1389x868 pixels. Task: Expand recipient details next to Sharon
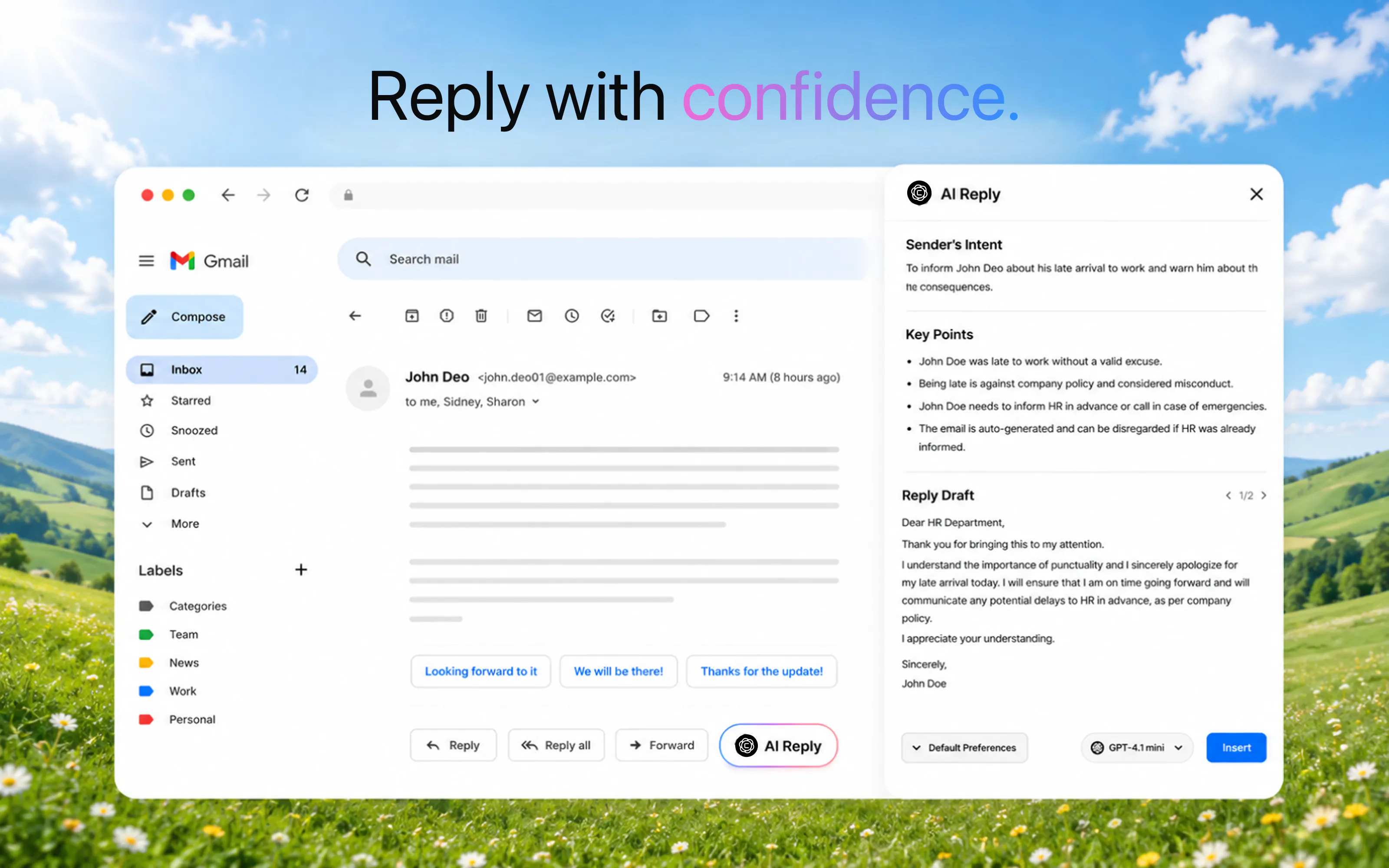536,402
